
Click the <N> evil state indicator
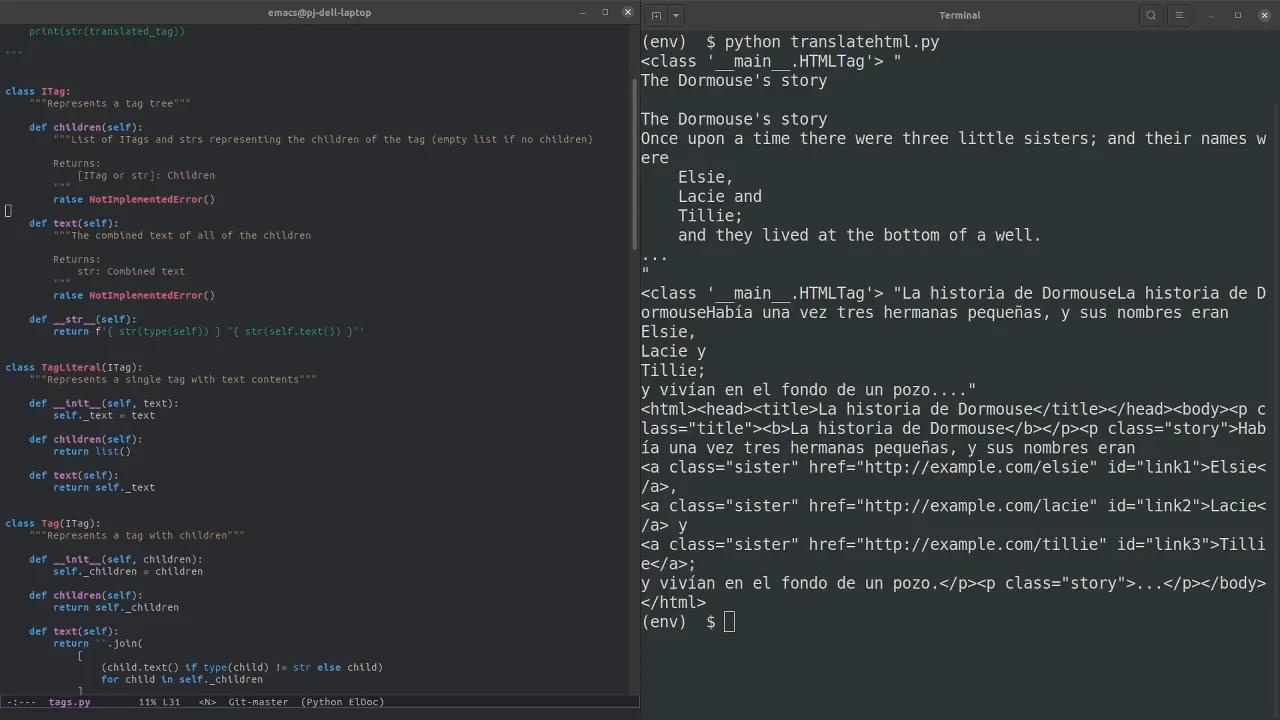pyautogui.click(x=207, y=702)
